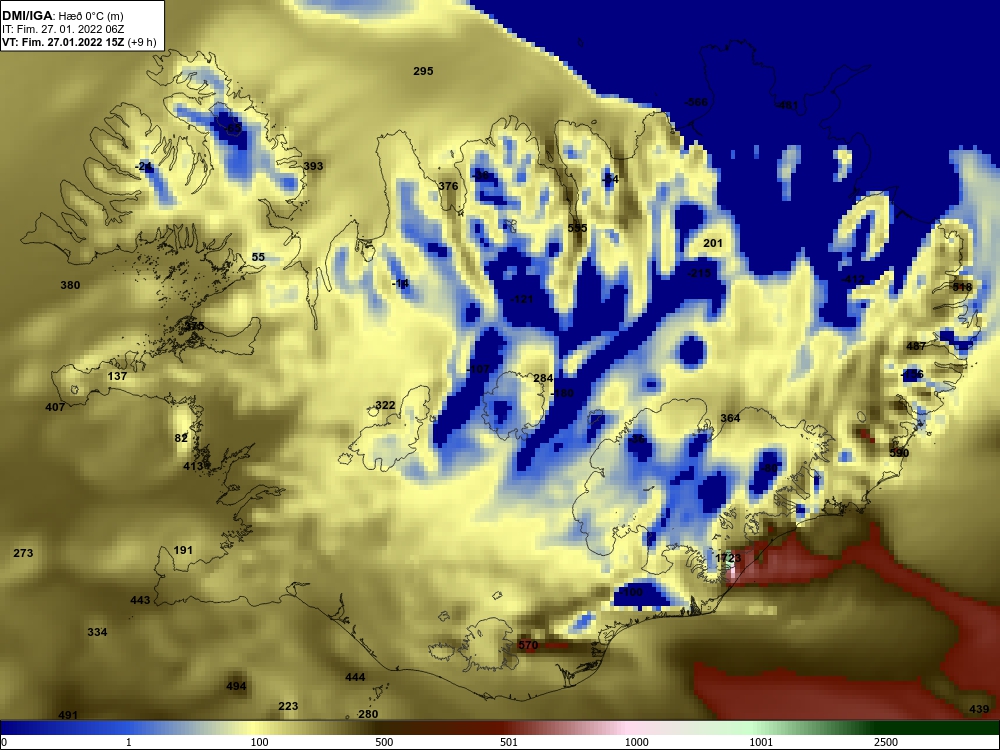The width and height of the screenshot is (1000, 750).
Task: Select the 518 height value
Action: (x=962, y=287)
